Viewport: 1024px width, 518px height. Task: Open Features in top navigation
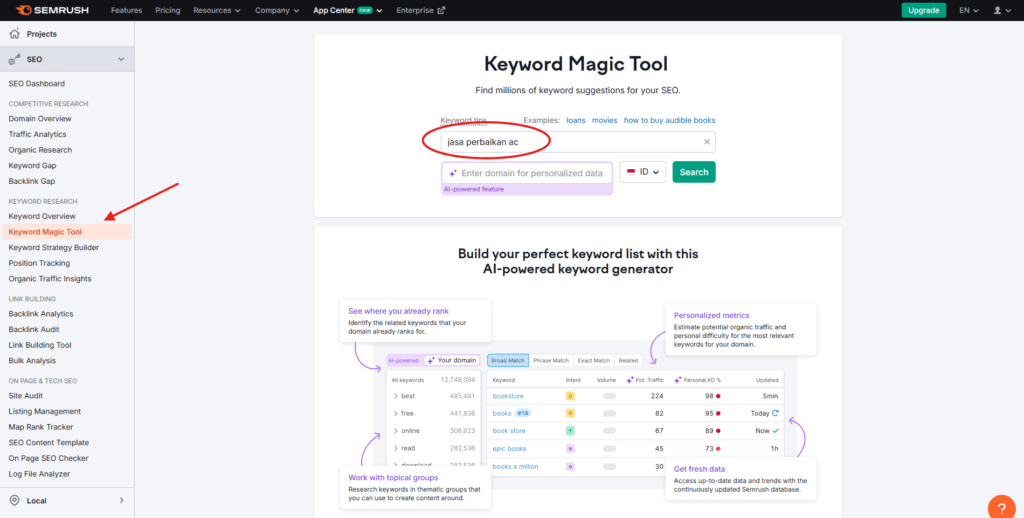(126, 10)
